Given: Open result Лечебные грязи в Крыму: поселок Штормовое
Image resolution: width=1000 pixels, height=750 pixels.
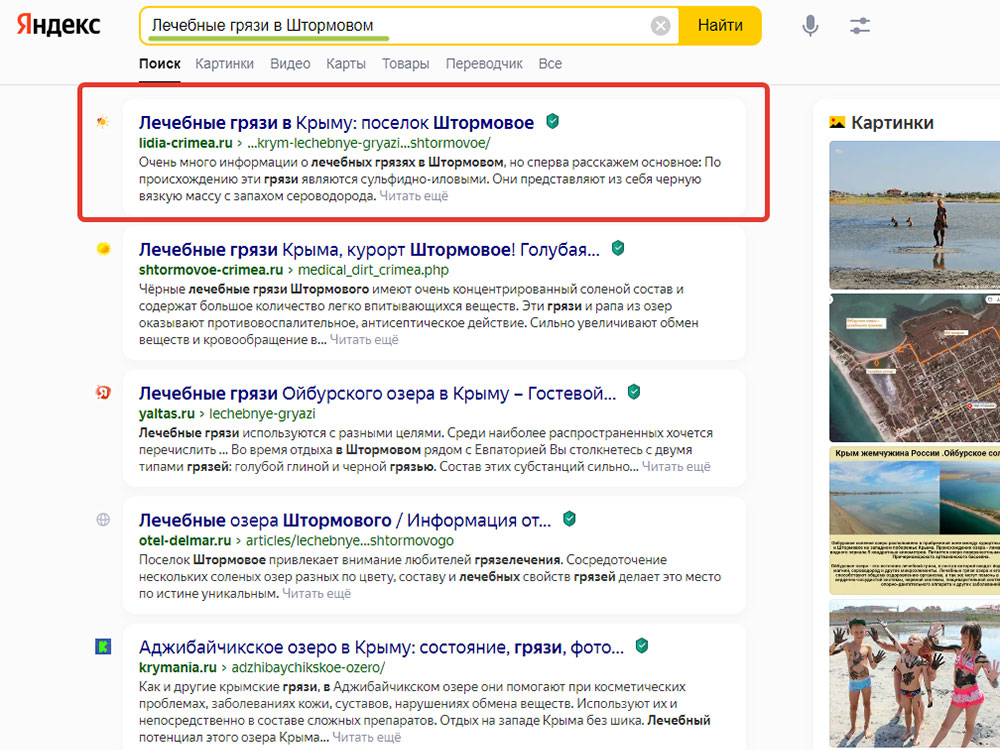Looking at the screenshot, I should (336, 122).
